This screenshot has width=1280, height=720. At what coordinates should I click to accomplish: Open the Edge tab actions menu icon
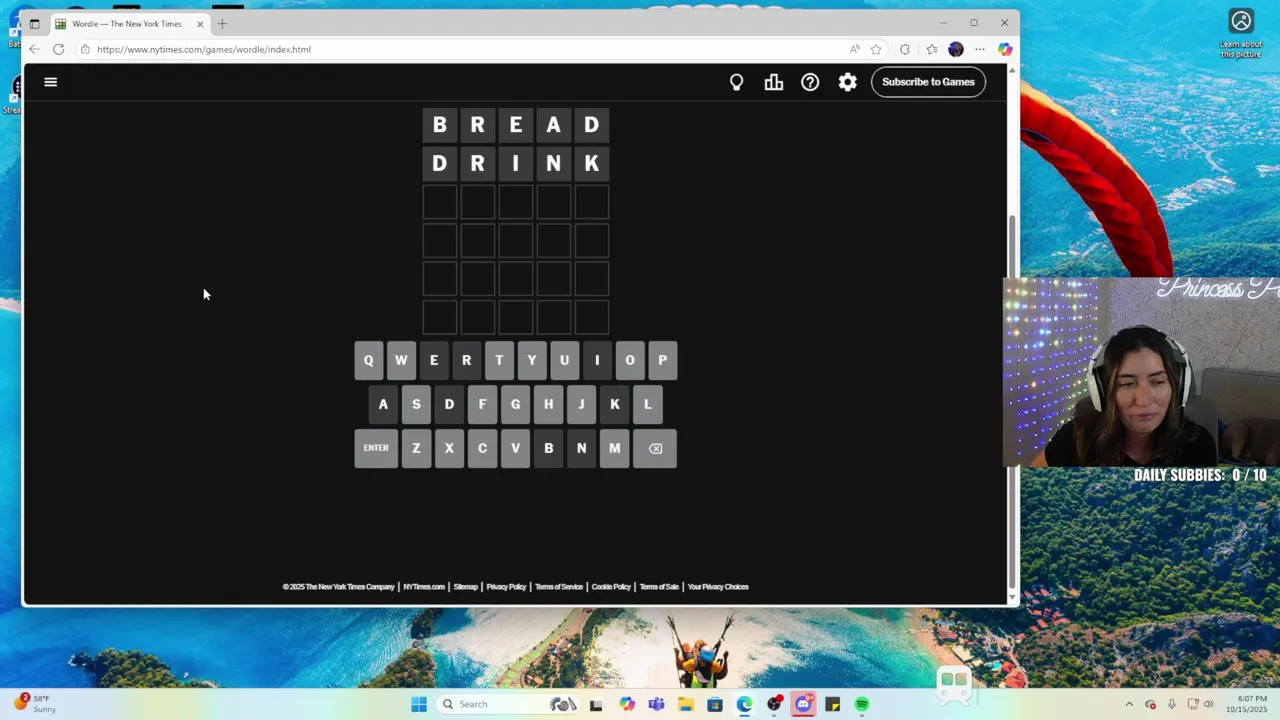34,24
